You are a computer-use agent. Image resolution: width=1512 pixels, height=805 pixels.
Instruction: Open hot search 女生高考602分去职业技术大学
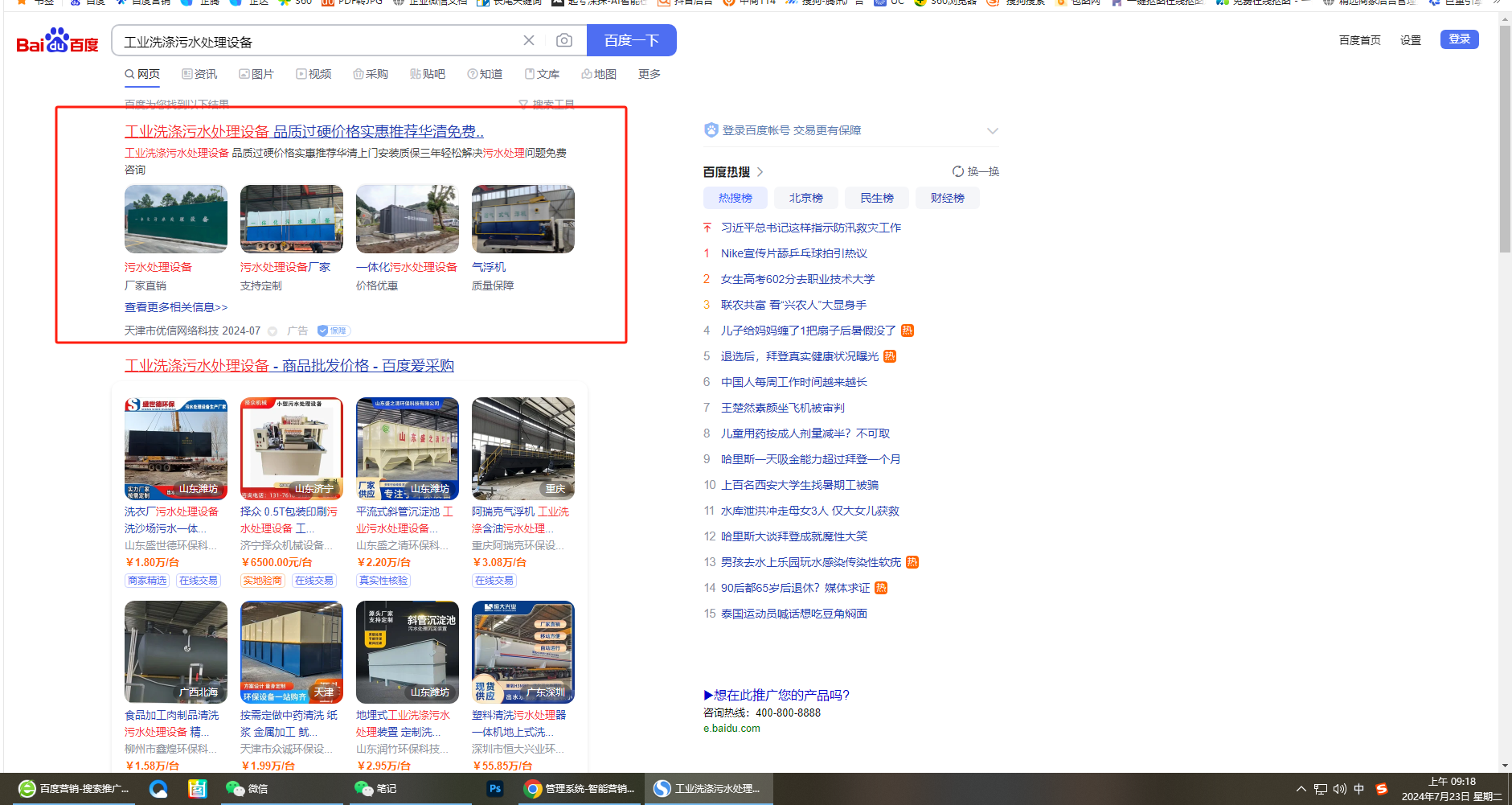pyautogui.click(x=798, y=279)
